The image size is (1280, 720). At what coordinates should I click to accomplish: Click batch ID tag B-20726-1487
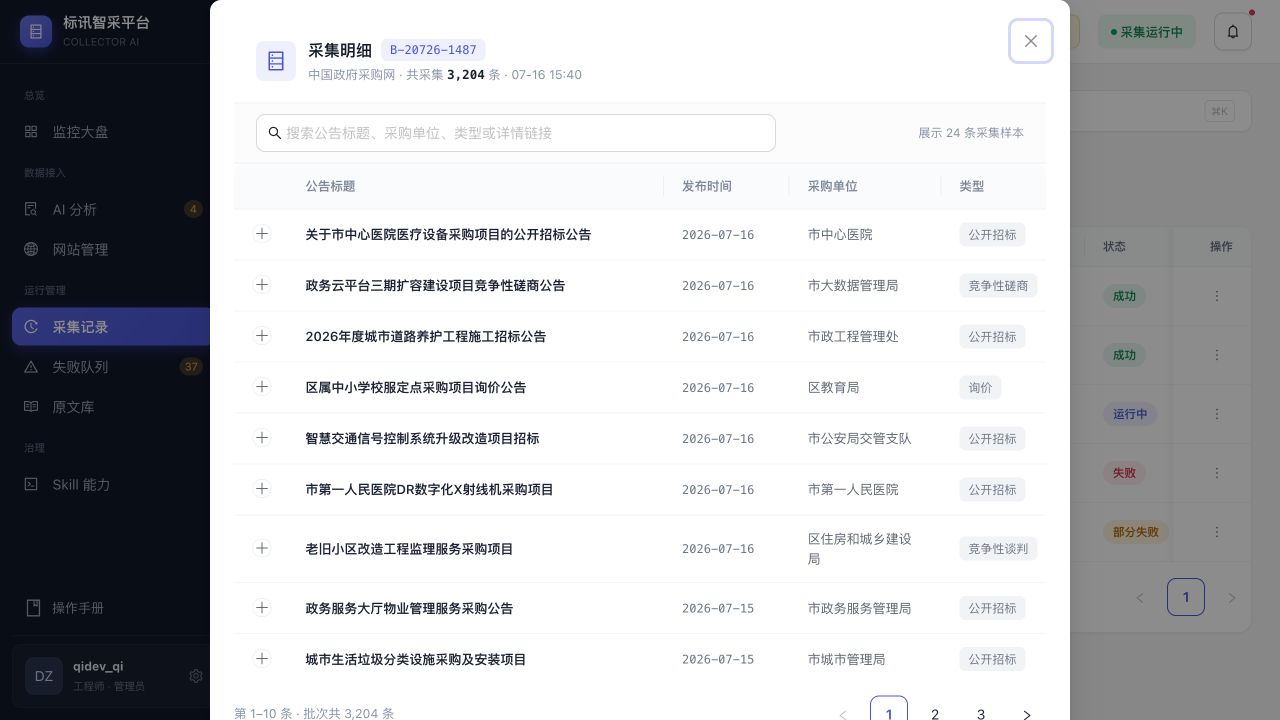pos(433,50)
